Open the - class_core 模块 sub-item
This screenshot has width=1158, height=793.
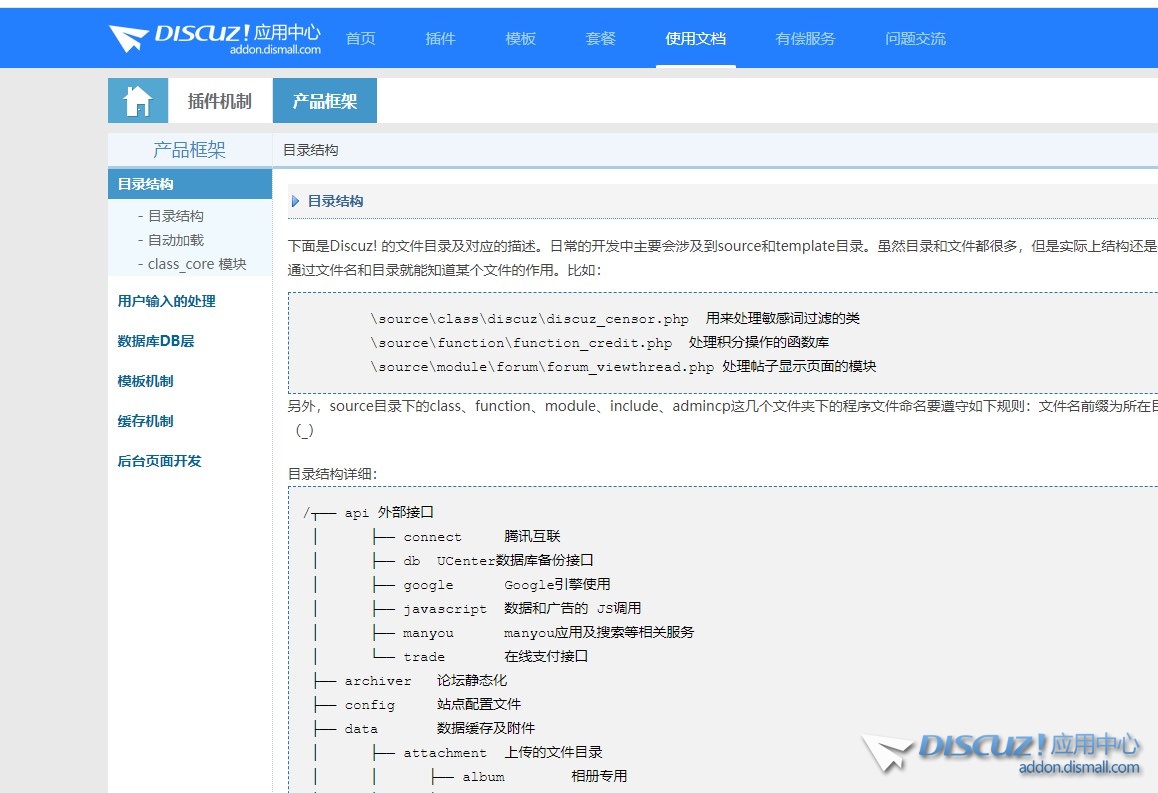[192, 264]
